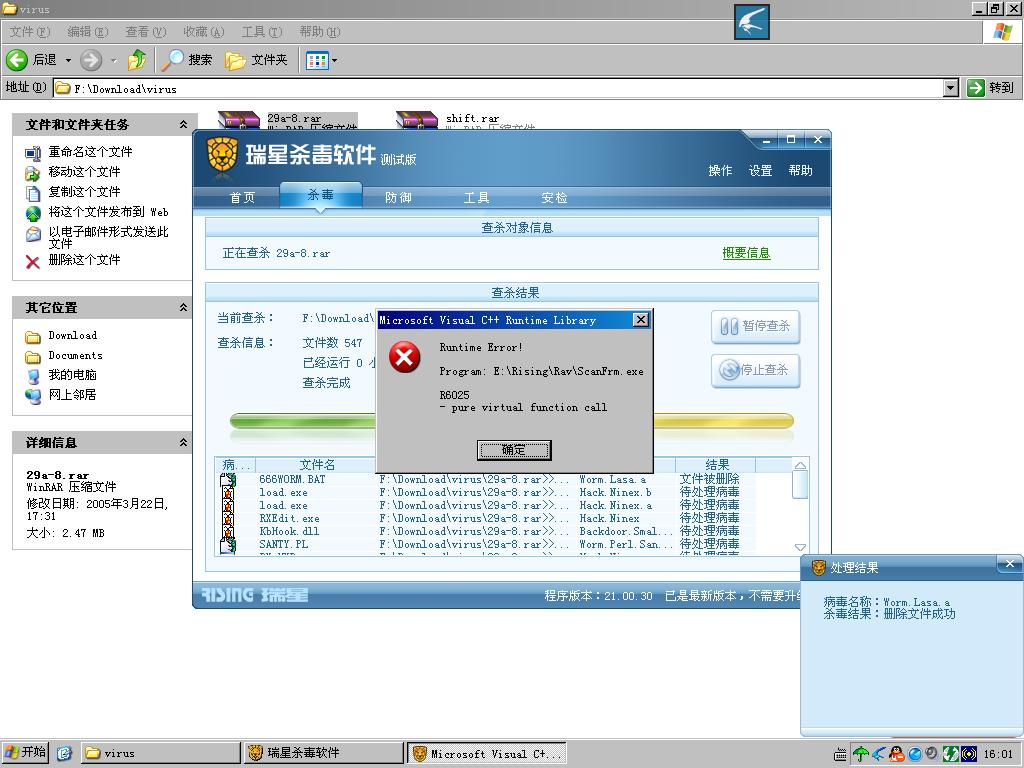1024x768 pixels.
Task: Select the RXEdit.exe row icon
Action: click(x=228, y=519)
